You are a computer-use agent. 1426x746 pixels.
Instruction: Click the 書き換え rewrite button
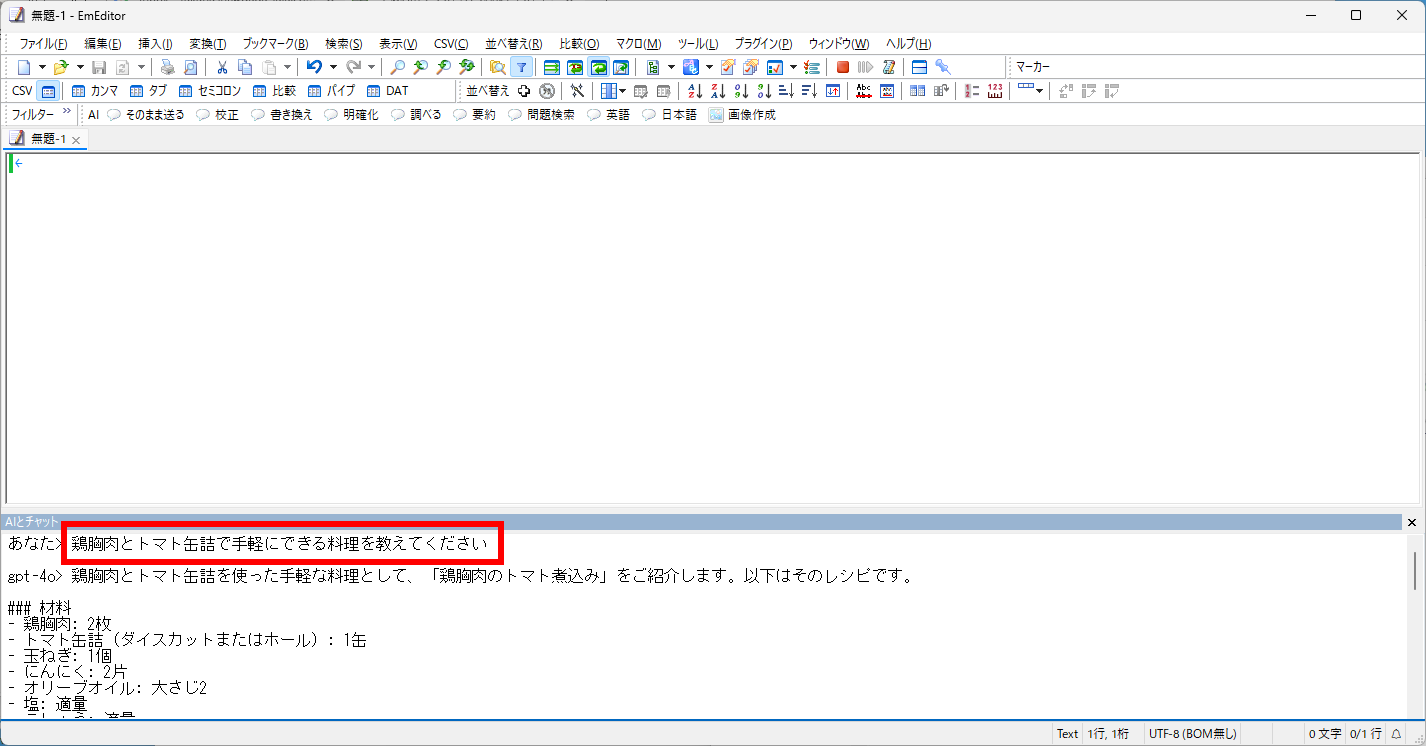[282, 115]
